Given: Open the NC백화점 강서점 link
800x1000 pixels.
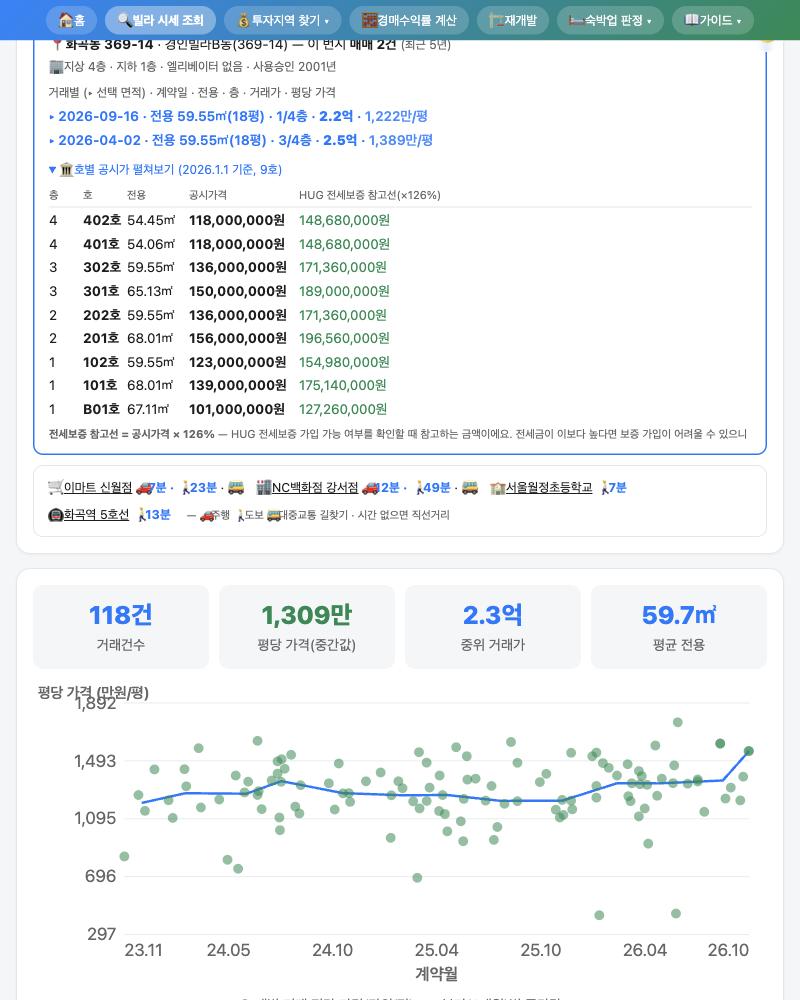Looking at the screenshot, I should [x=315, y=488].
